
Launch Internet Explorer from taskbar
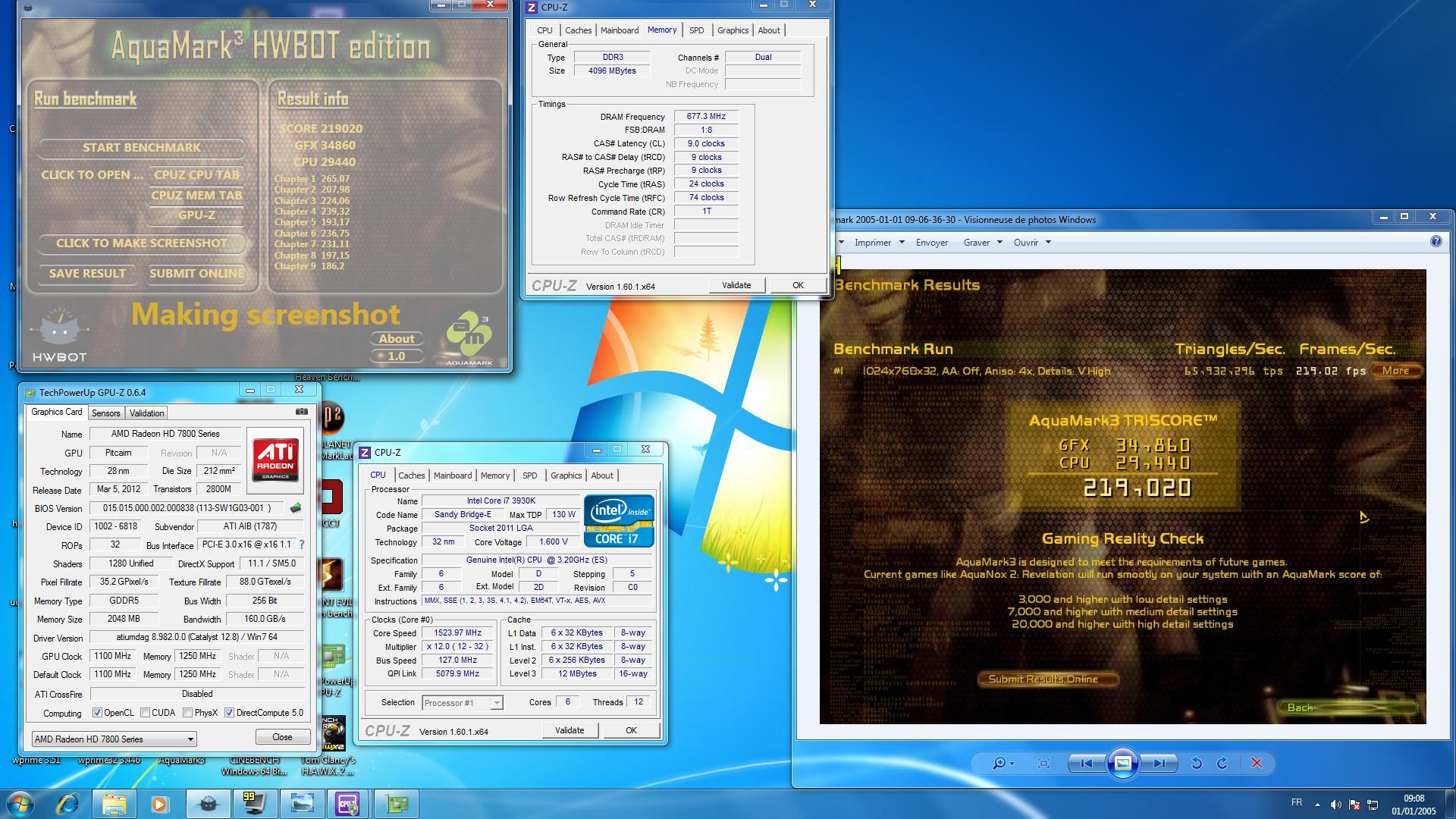click(67, 803)
